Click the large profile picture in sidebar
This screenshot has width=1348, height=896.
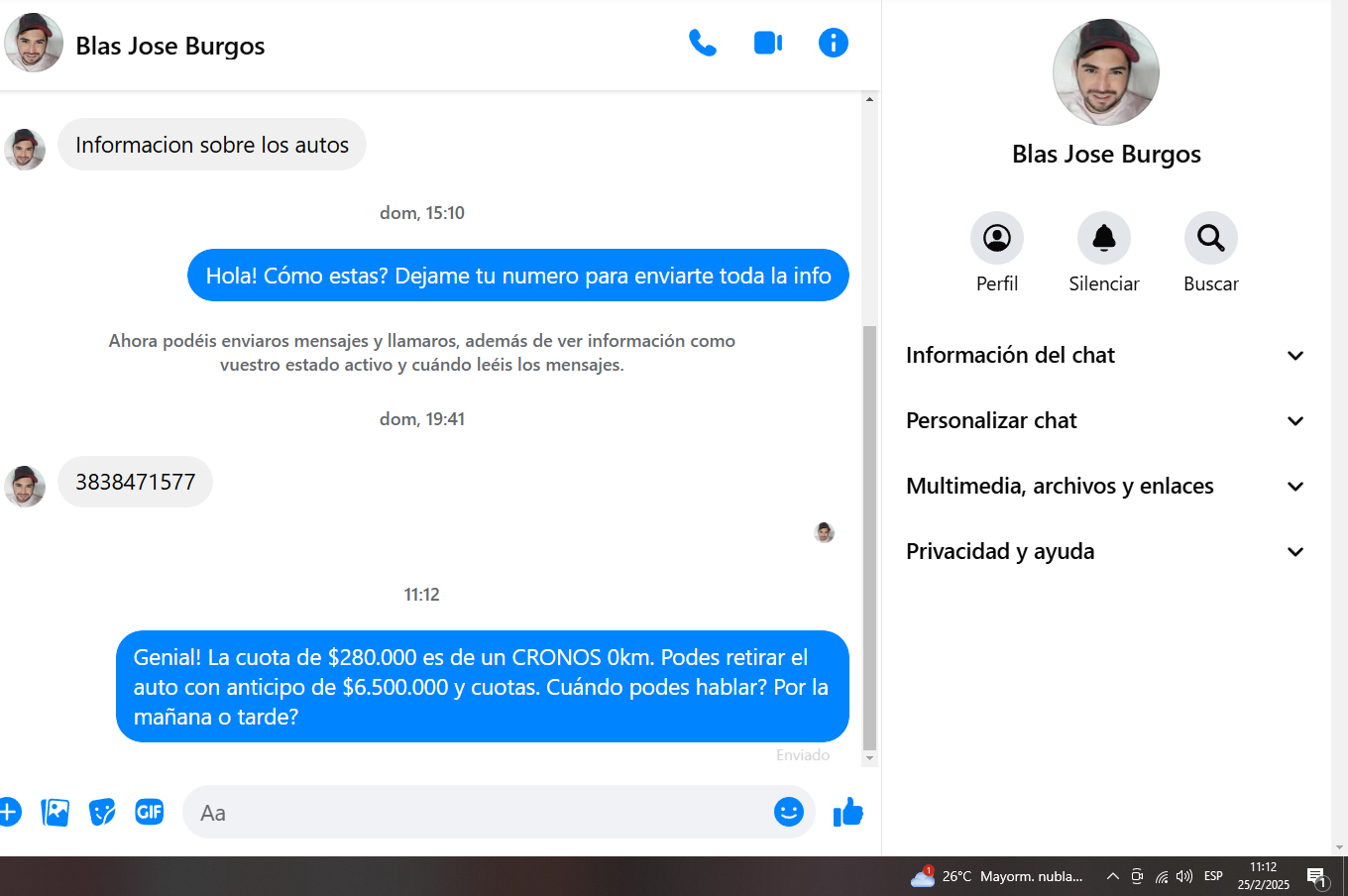coord(1105,72)
